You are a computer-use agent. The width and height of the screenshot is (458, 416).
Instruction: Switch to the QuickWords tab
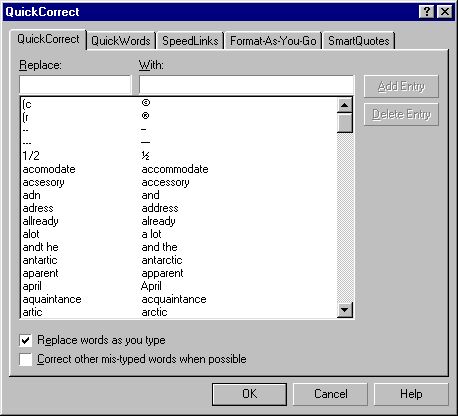pyautogui.click(x=121, y=41)
